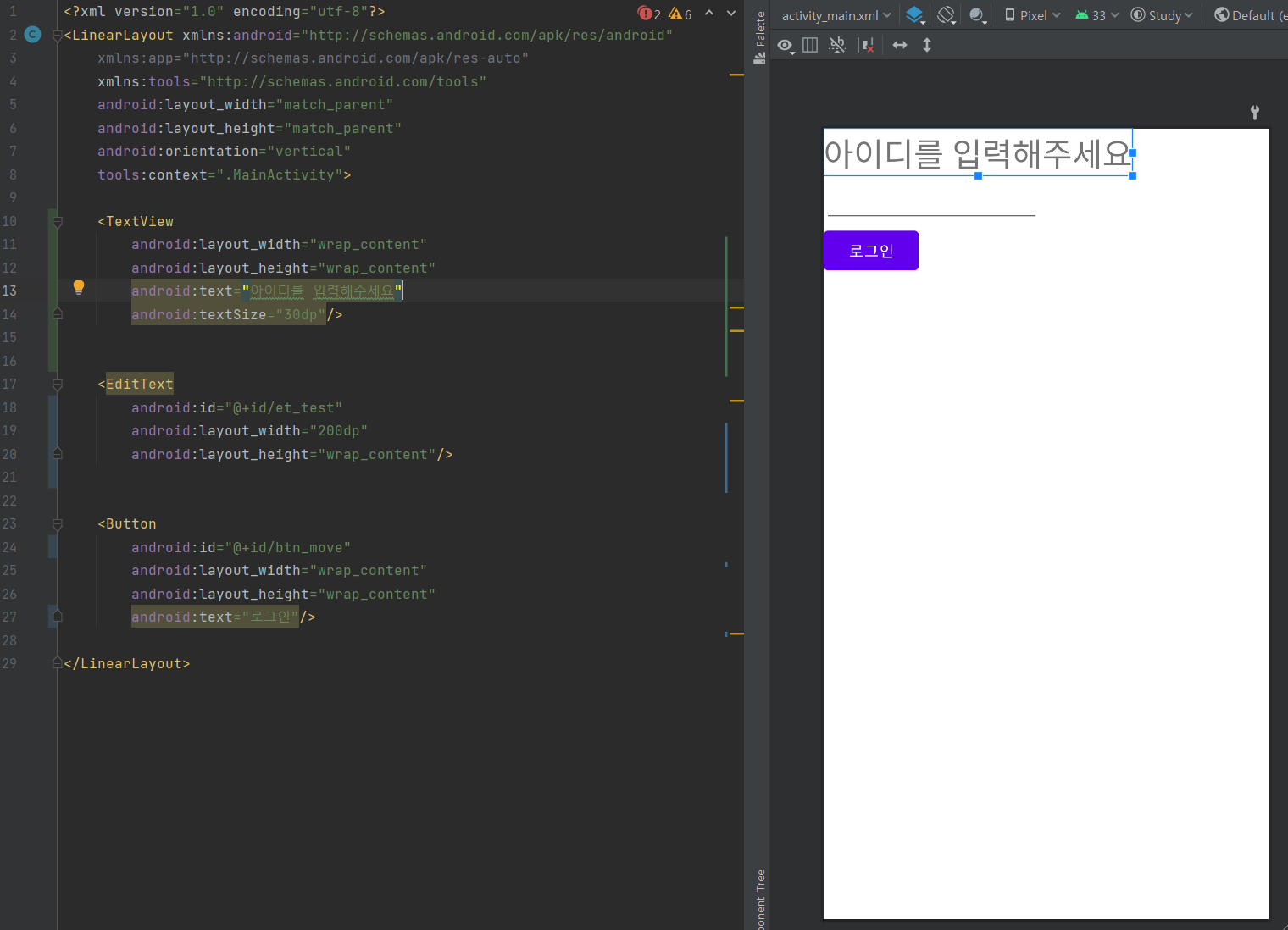Open the Component Tree tool window
Screen dimensions: 1288x930
760,898
